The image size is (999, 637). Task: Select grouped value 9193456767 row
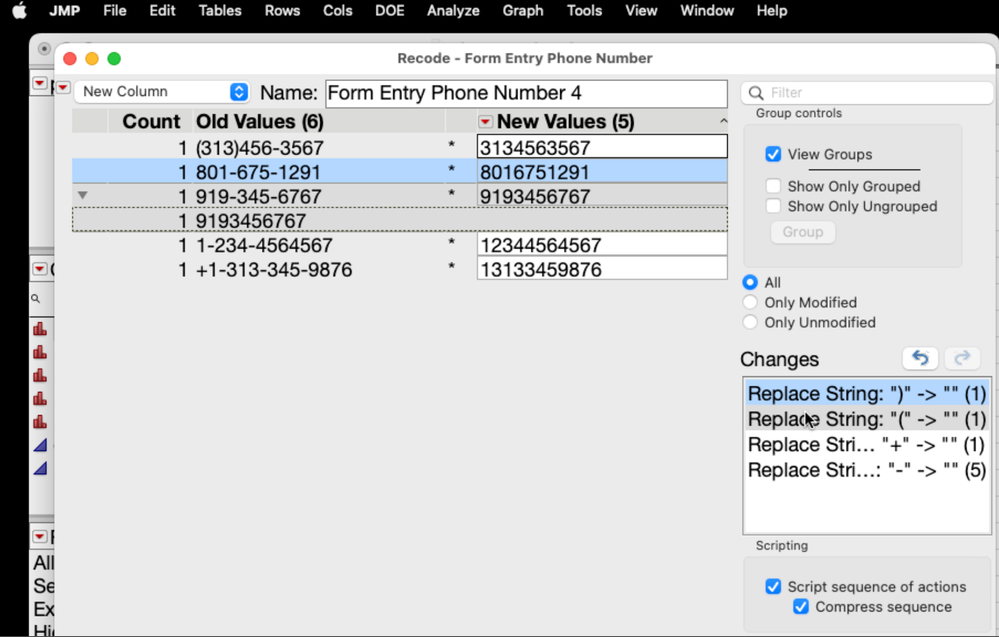tap(399, 220)
